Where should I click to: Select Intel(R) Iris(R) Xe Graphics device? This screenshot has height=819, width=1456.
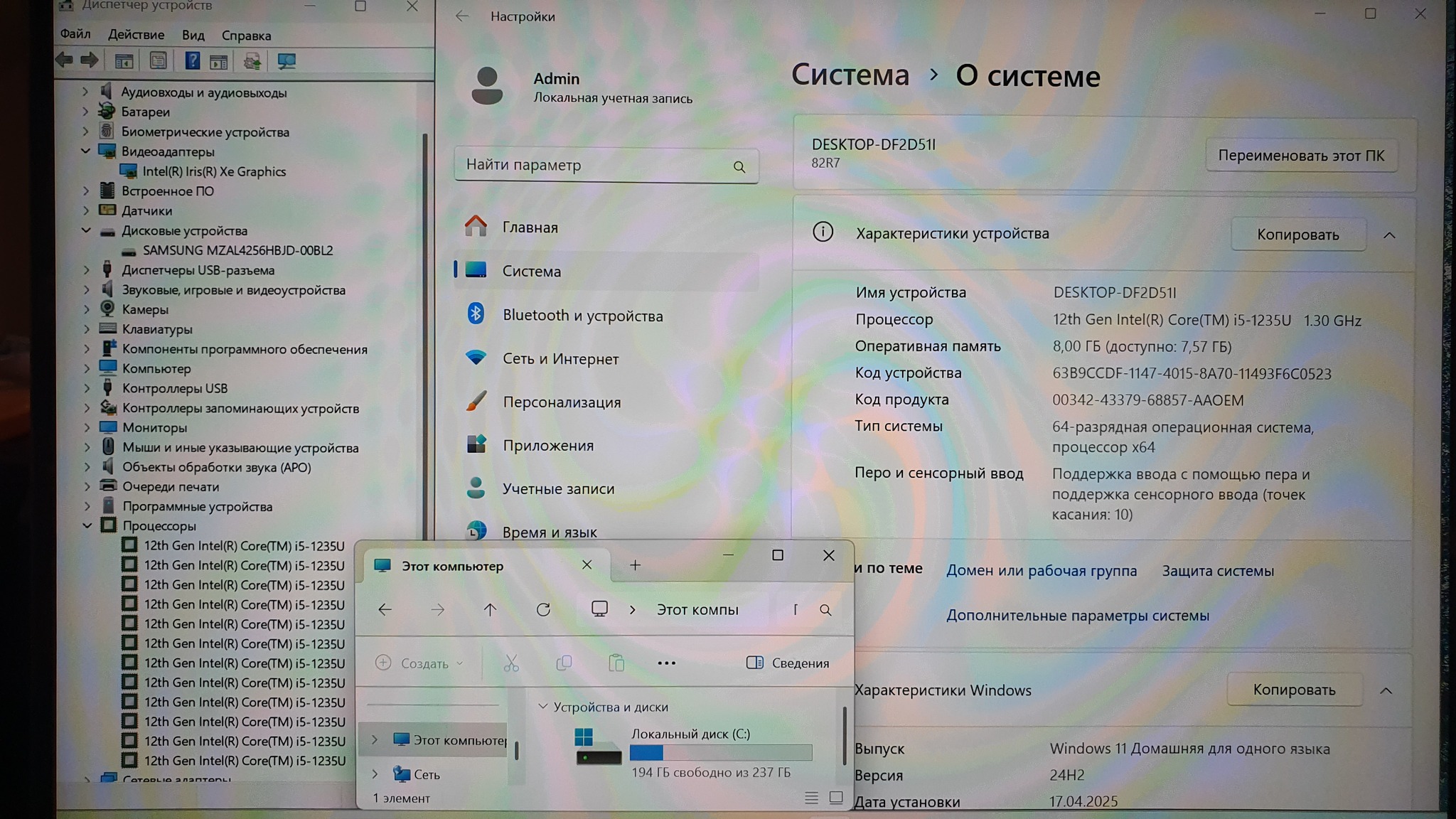[x=214, y=171]
